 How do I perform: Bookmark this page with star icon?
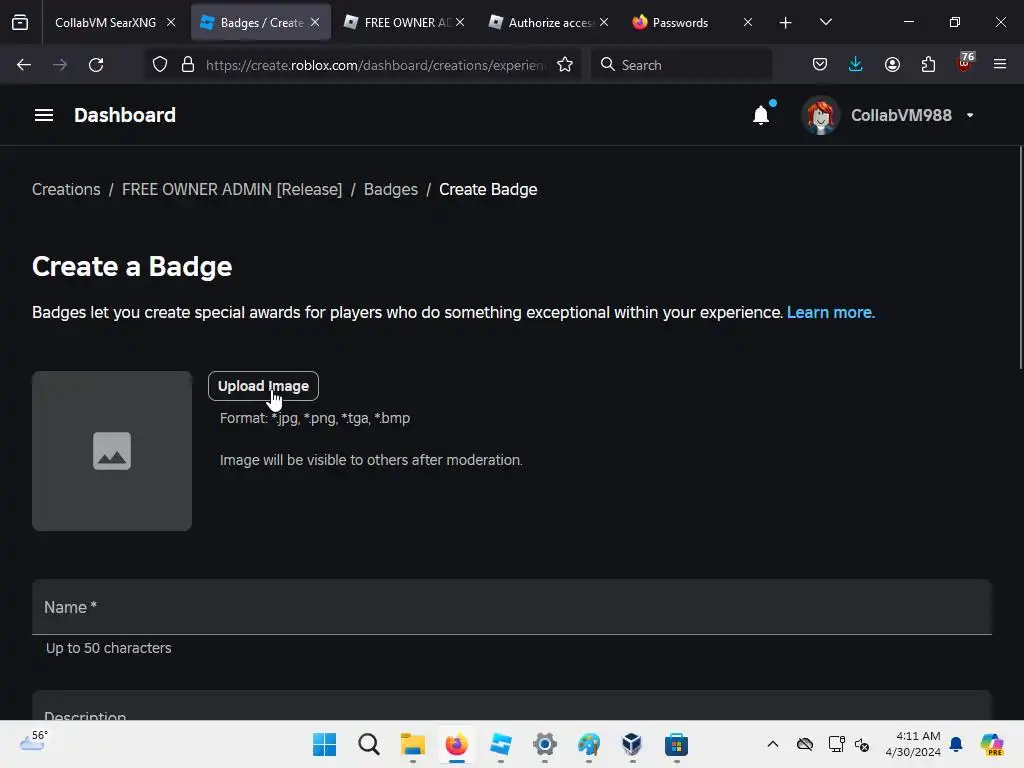[x=565, y=65]
